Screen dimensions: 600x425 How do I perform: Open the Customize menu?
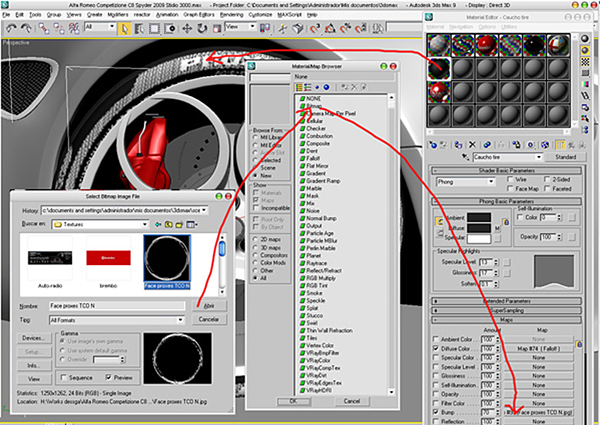tap(260, 15)
